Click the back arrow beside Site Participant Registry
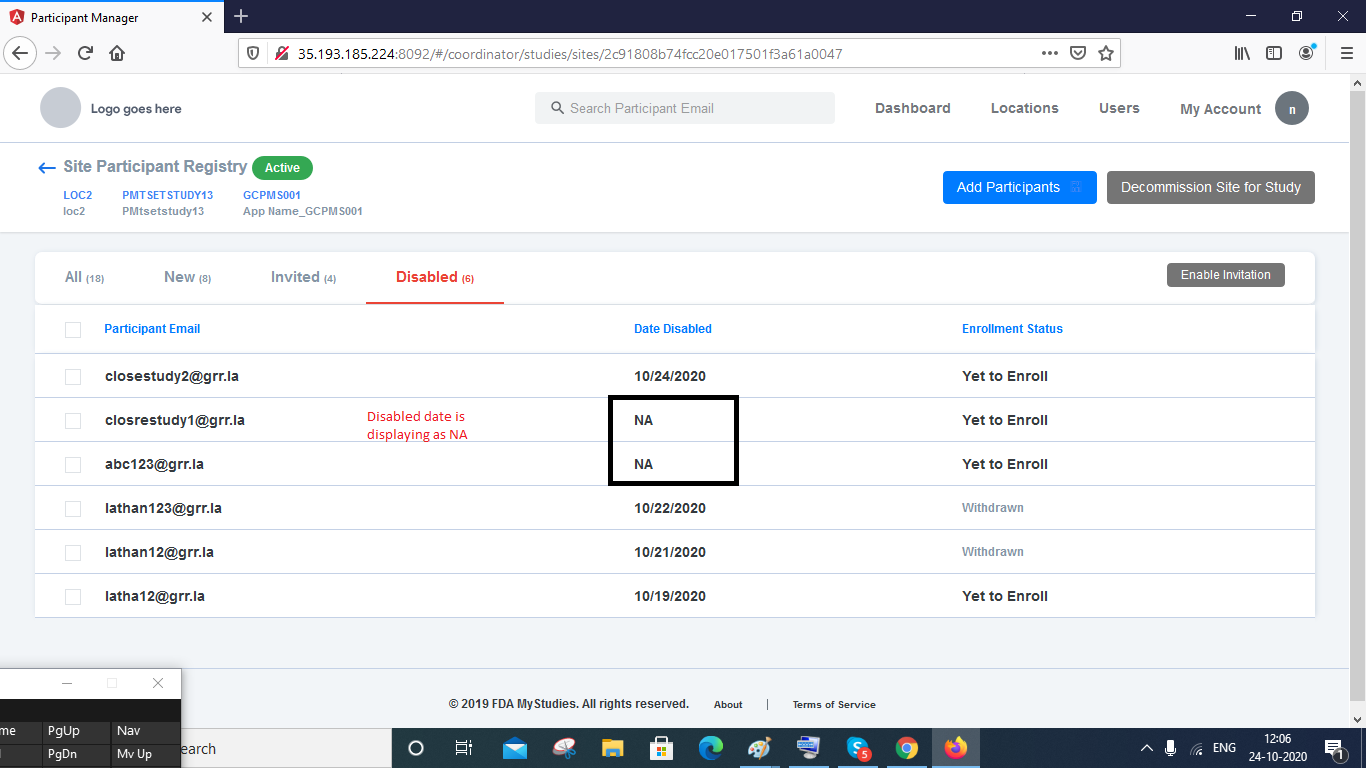 coord(46,167)
